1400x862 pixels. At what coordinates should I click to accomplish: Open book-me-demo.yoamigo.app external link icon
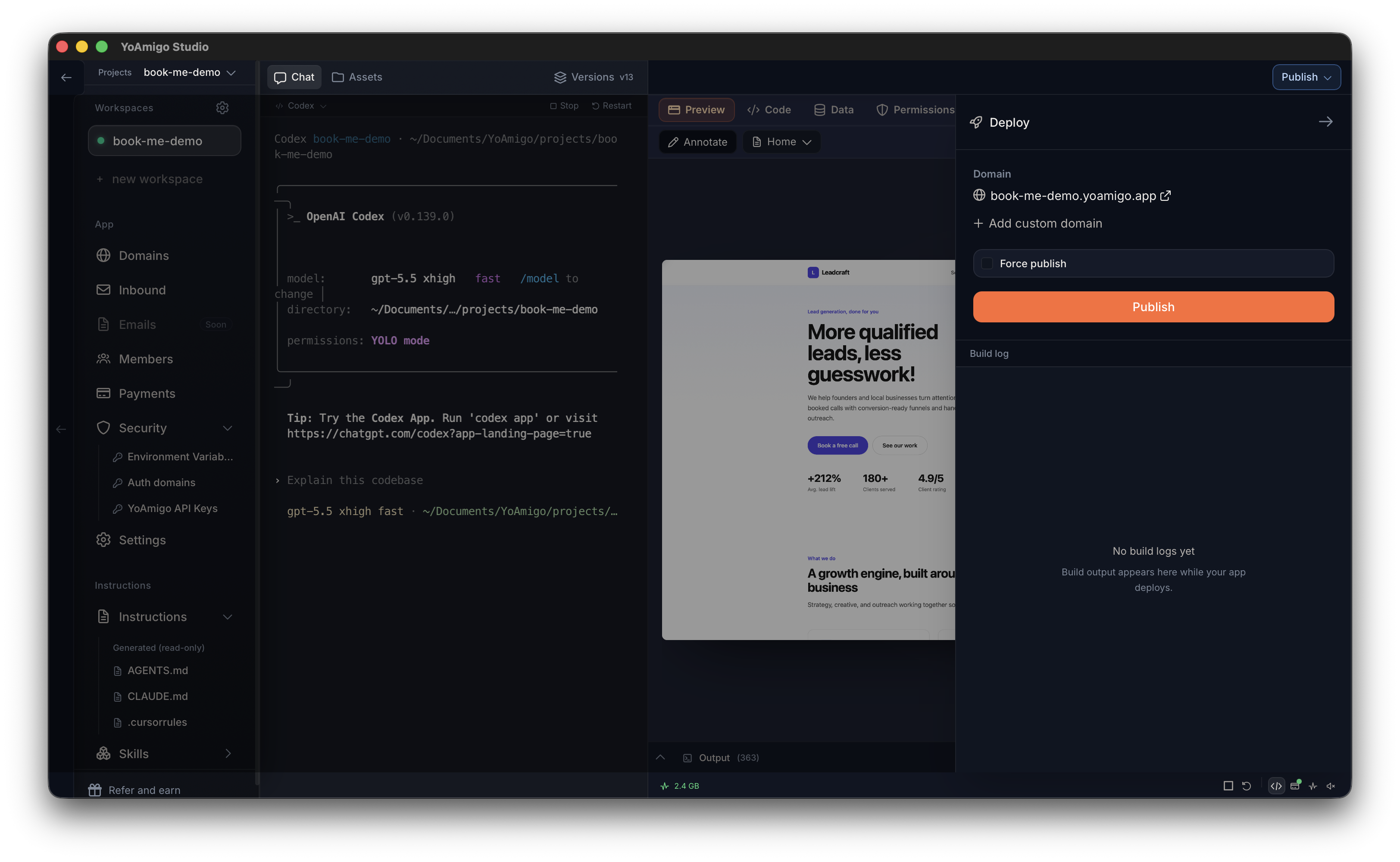(1166, 196)
